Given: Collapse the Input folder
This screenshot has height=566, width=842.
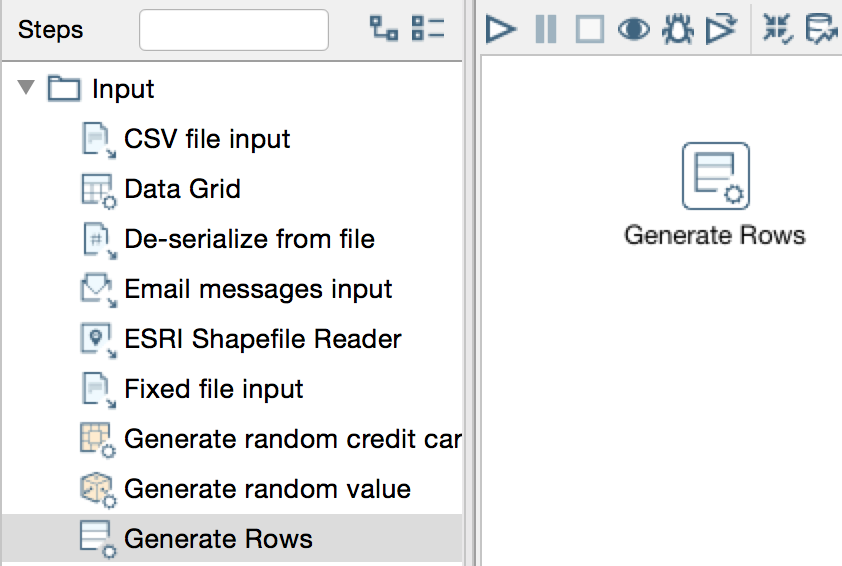Looking at the screenshot, I should click(x=27, y=88).
